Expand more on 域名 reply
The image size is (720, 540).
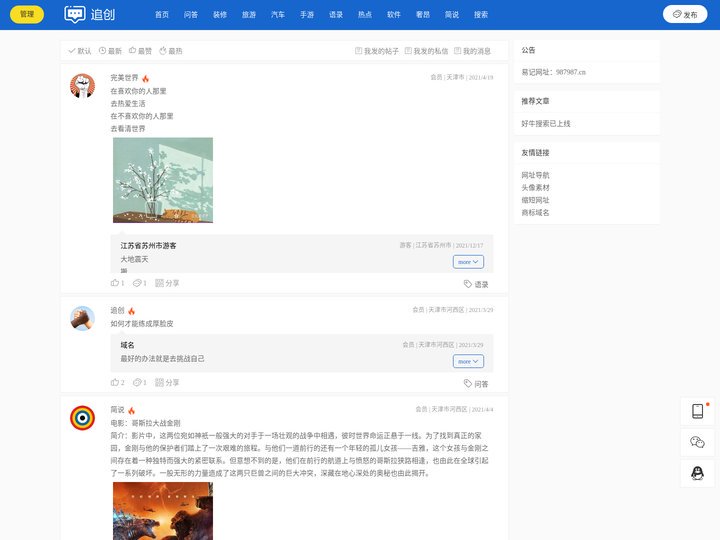click(x=468, y=361)
